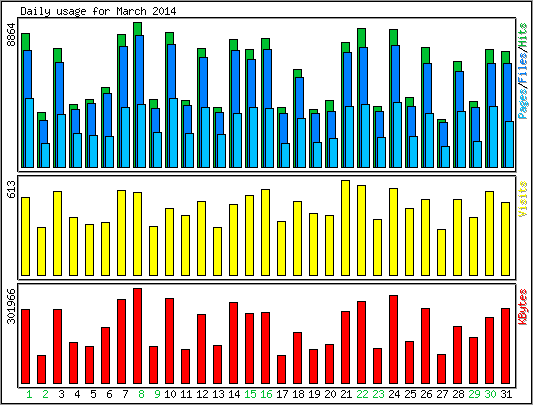This screenshot has height=405, width=533.
Task: Click the red KBytes bar for day 14
Action: click(234, 343)
